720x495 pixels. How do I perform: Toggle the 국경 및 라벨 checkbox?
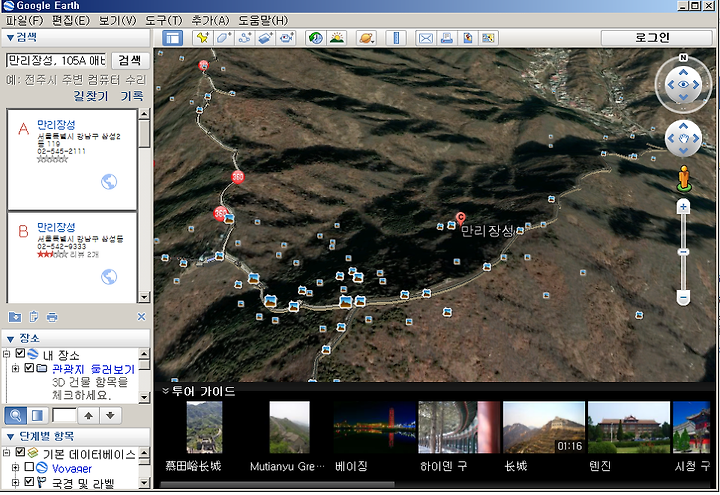click(x=29, y=482)
